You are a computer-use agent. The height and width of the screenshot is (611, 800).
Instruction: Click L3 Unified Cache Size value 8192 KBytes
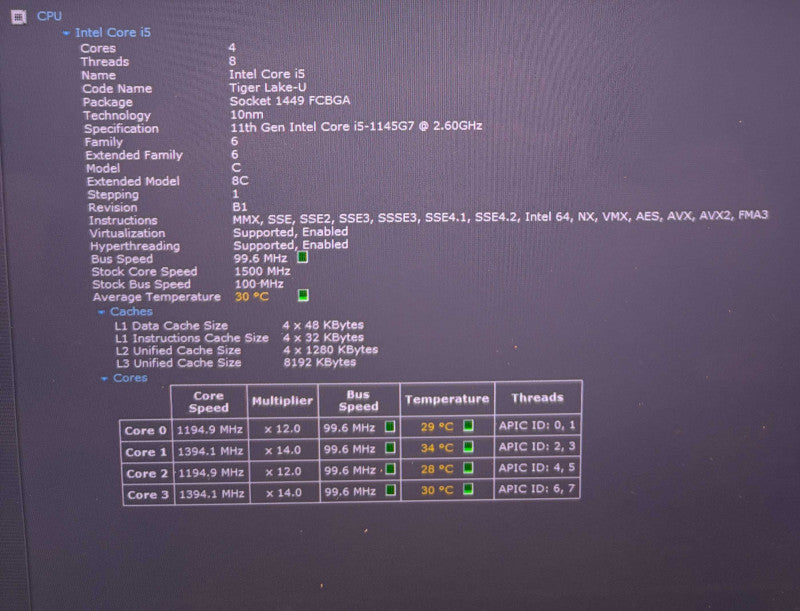[320, 362]
